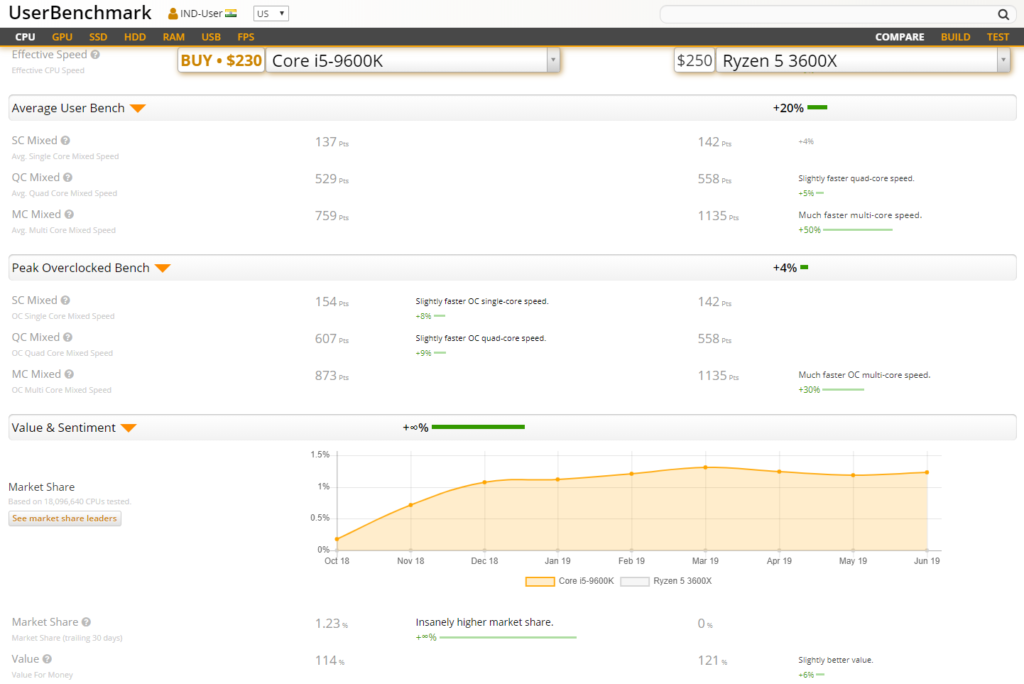Open the BUILD menu item
The image size is (1024, 684).
955,37
